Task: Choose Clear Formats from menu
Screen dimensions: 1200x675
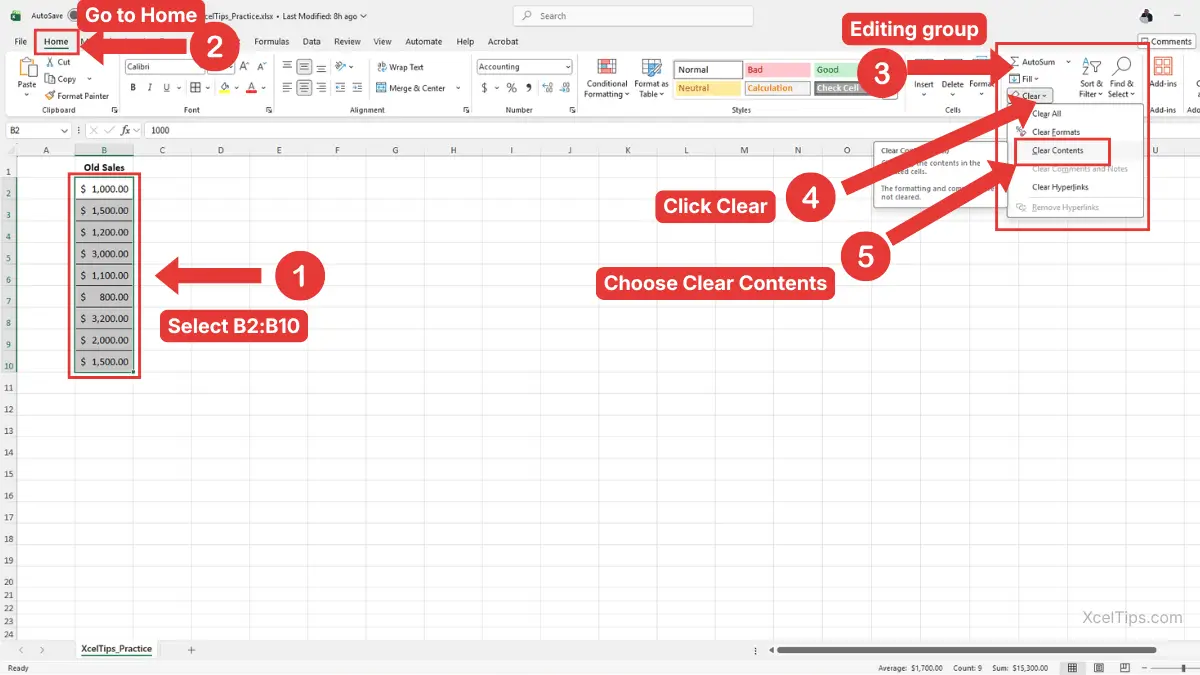Action: (x=1055, y=132)
